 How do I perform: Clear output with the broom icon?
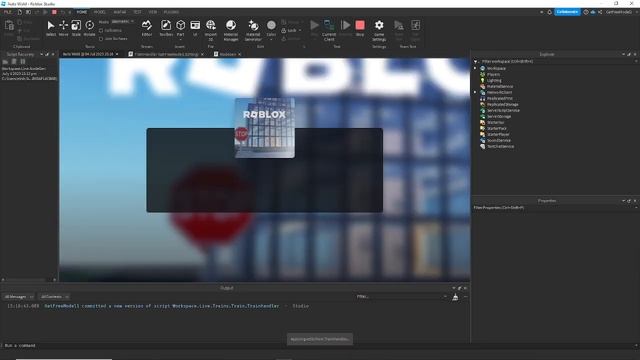click(x=455, y=297)
